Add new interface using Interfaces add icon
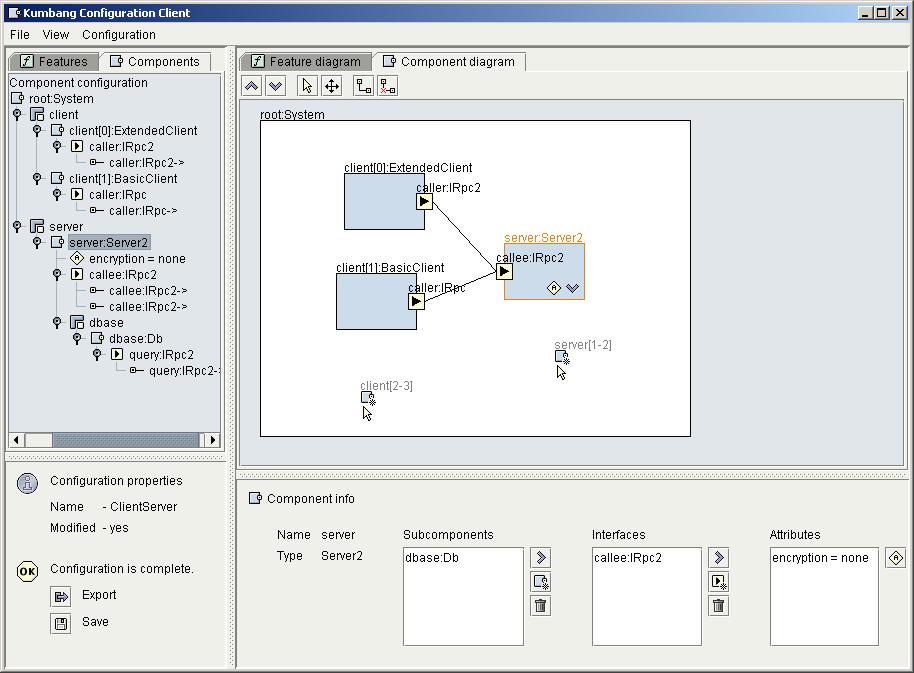This screenshot has height=673, width=914. tap(719, 582)
